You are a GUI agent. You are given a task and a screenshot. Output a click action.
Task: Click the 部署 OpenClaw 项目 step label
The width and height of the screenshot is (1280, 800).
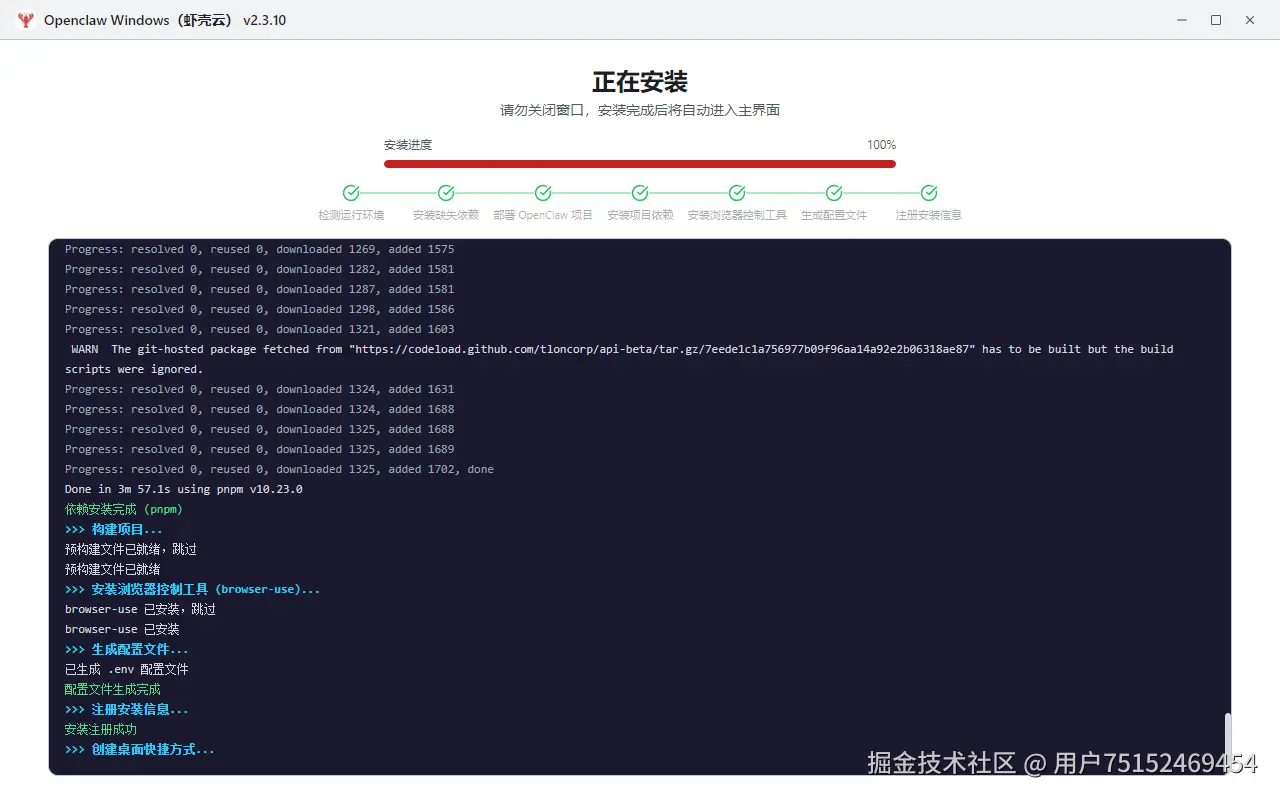point(543,215)
